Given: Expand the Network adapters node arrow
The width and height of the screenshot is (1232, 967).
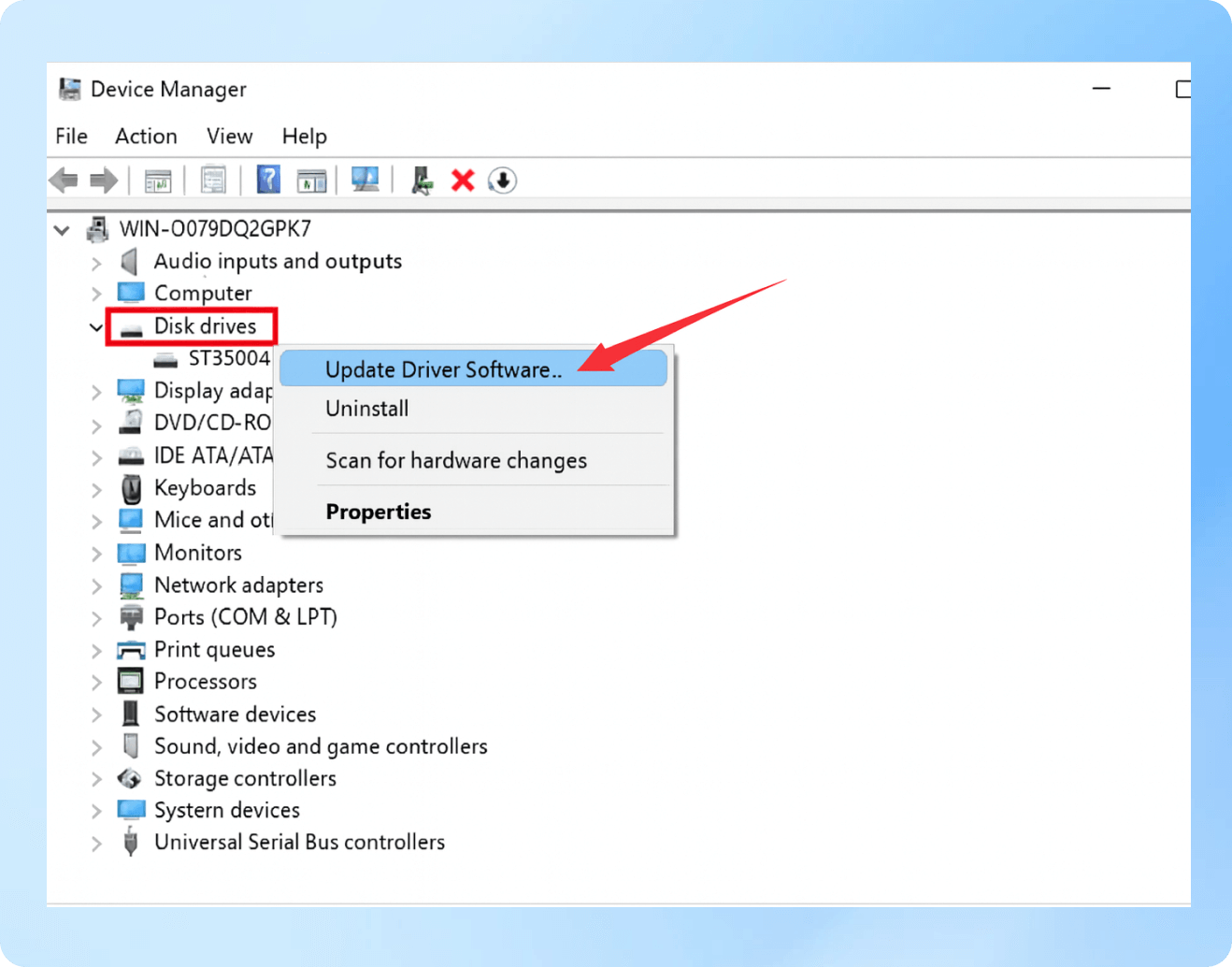Looking at the screenshot, I should 95,586.
